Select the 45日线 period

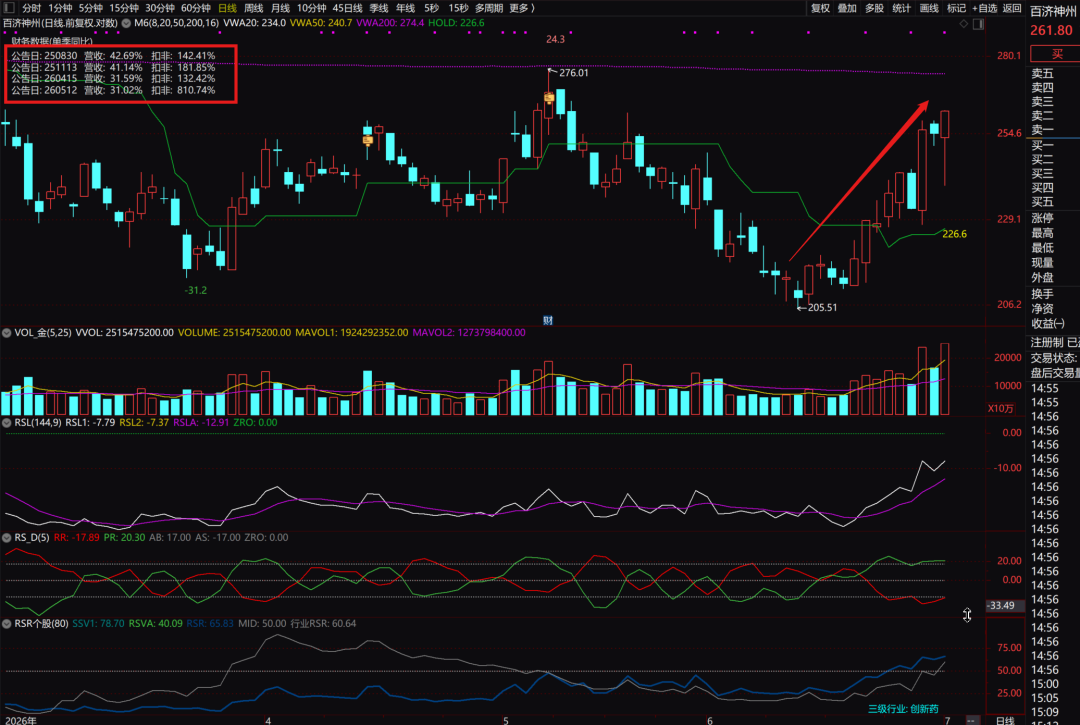[347, 8]
